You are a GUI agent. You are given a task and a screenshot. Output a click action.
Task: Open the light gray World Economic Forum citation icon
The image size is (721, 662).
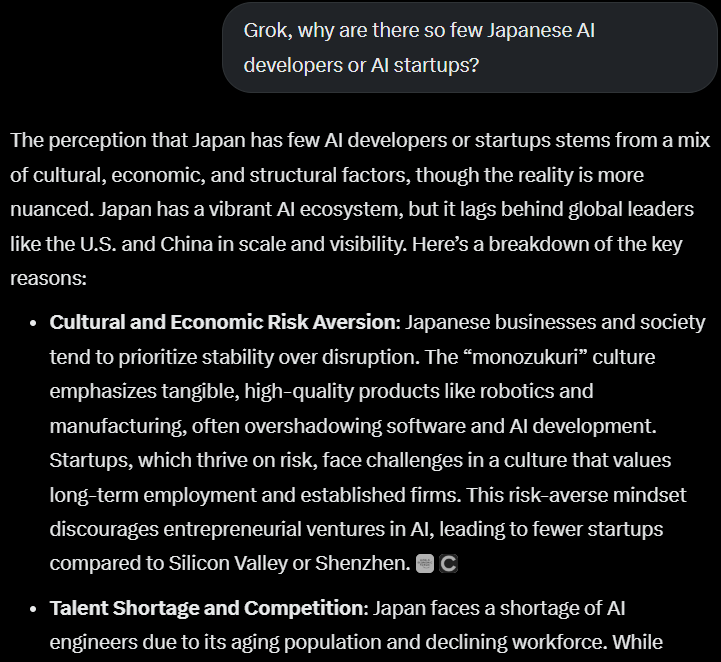[x=424, y=564]
